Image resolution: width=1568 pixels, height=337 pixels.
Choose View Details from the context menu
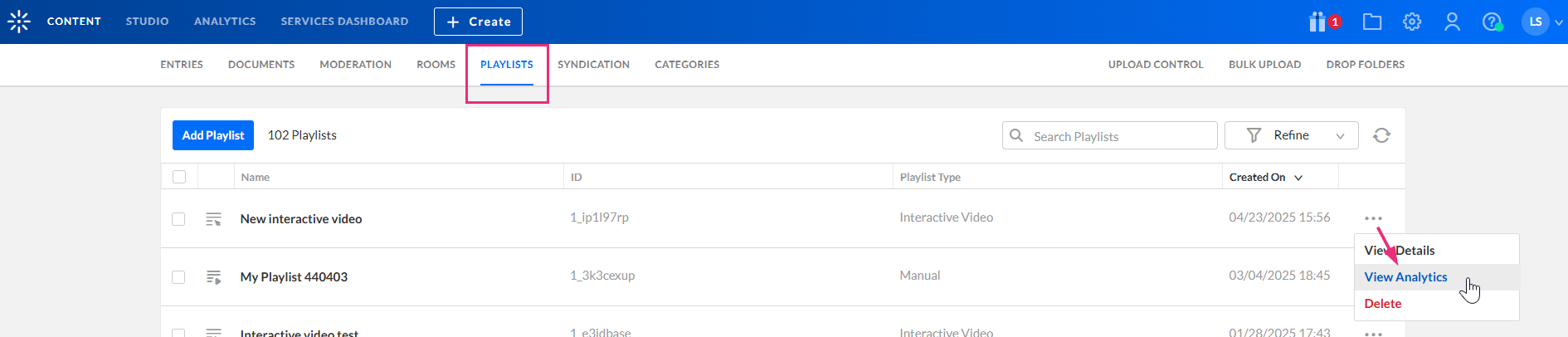1399,251
